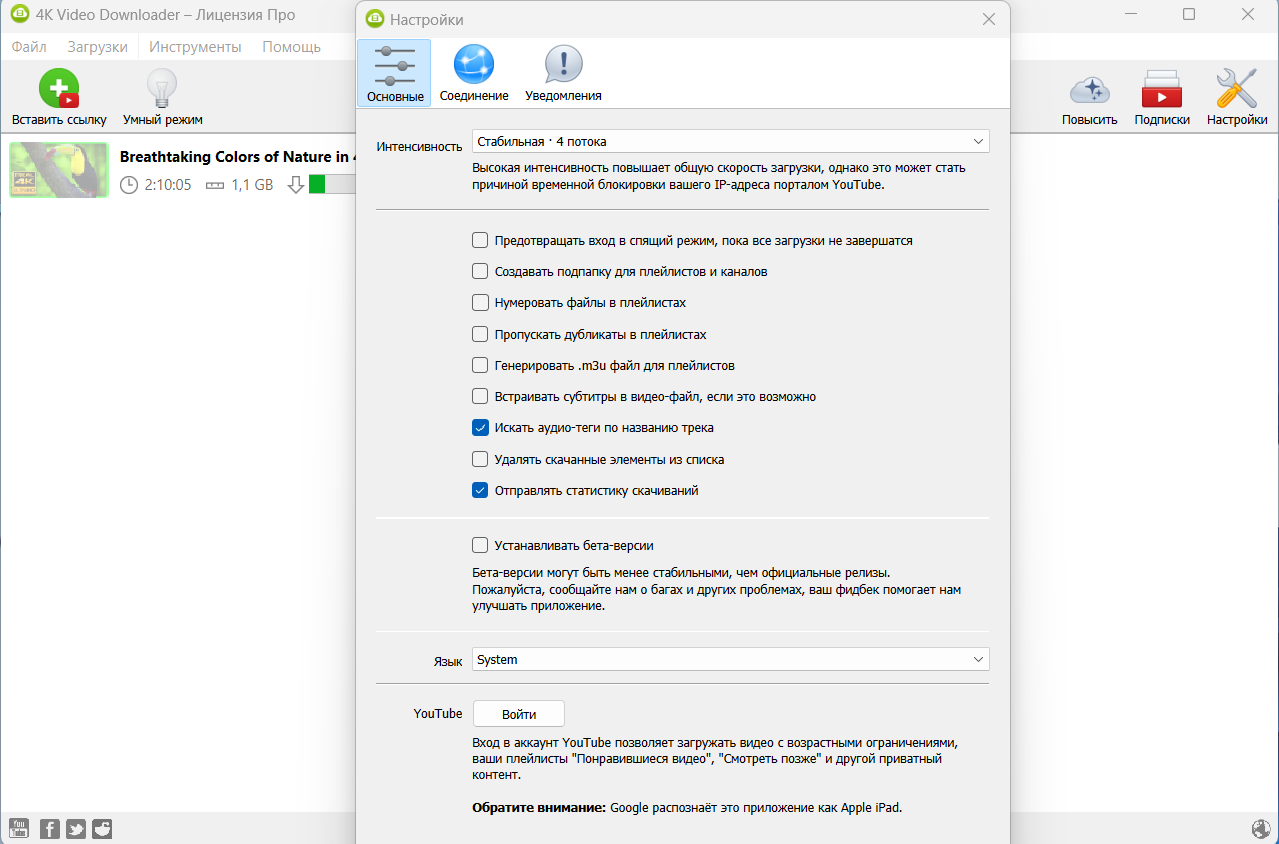Expand the Интенсивность dropdown

point(731,141)
